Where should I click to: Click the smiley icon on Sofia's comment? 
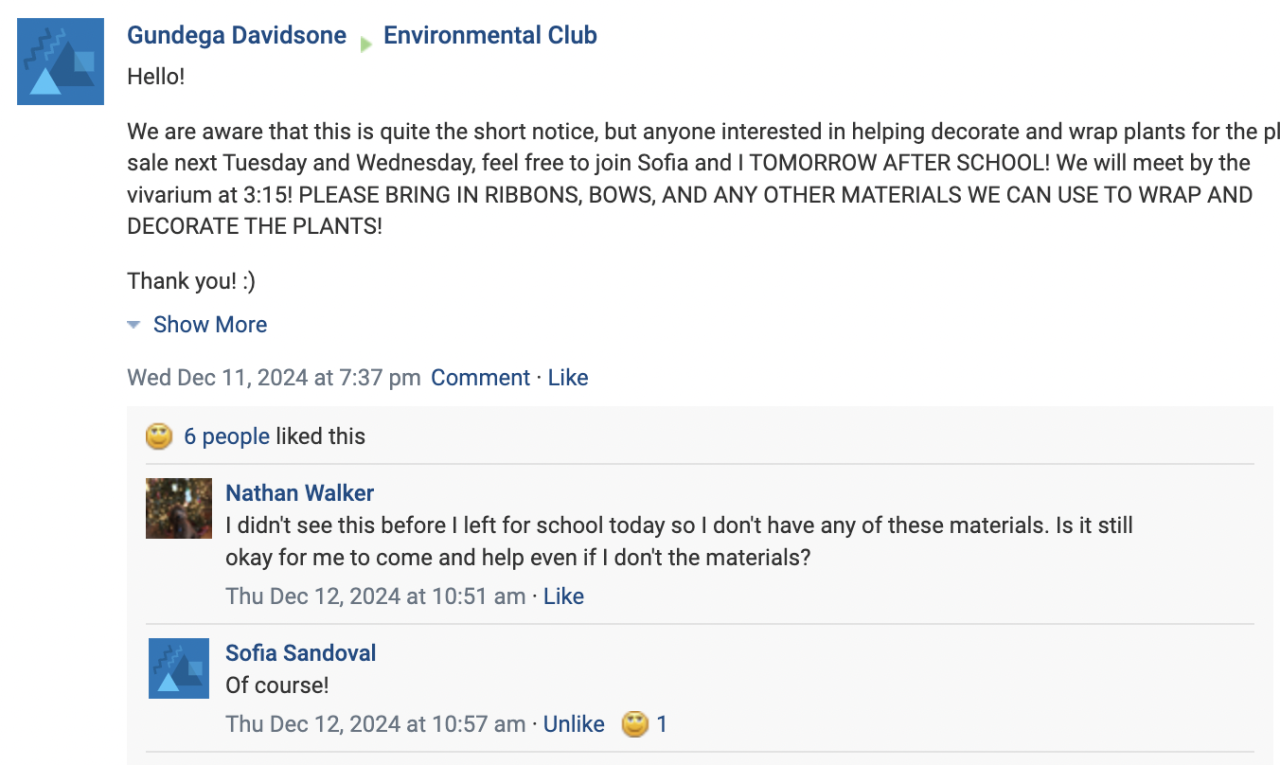coord(635,724)
